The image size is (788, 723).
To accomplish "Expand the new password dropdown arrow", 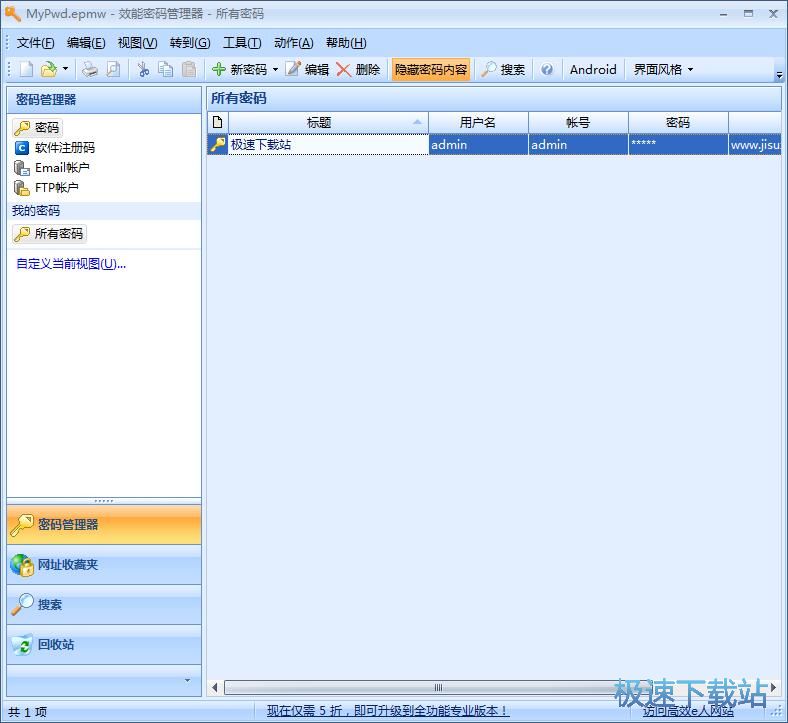I will (x=275, y=70).
